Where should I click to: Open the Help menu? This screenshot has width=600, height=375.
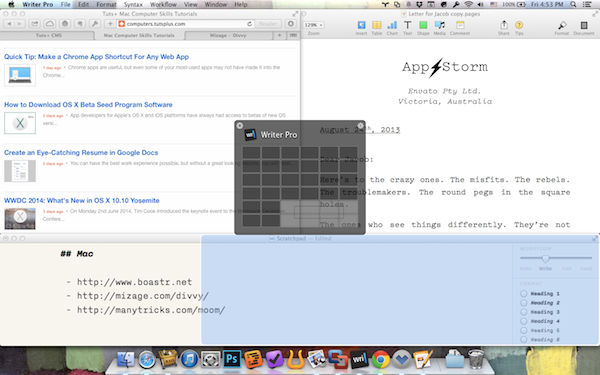click(241, 5)
